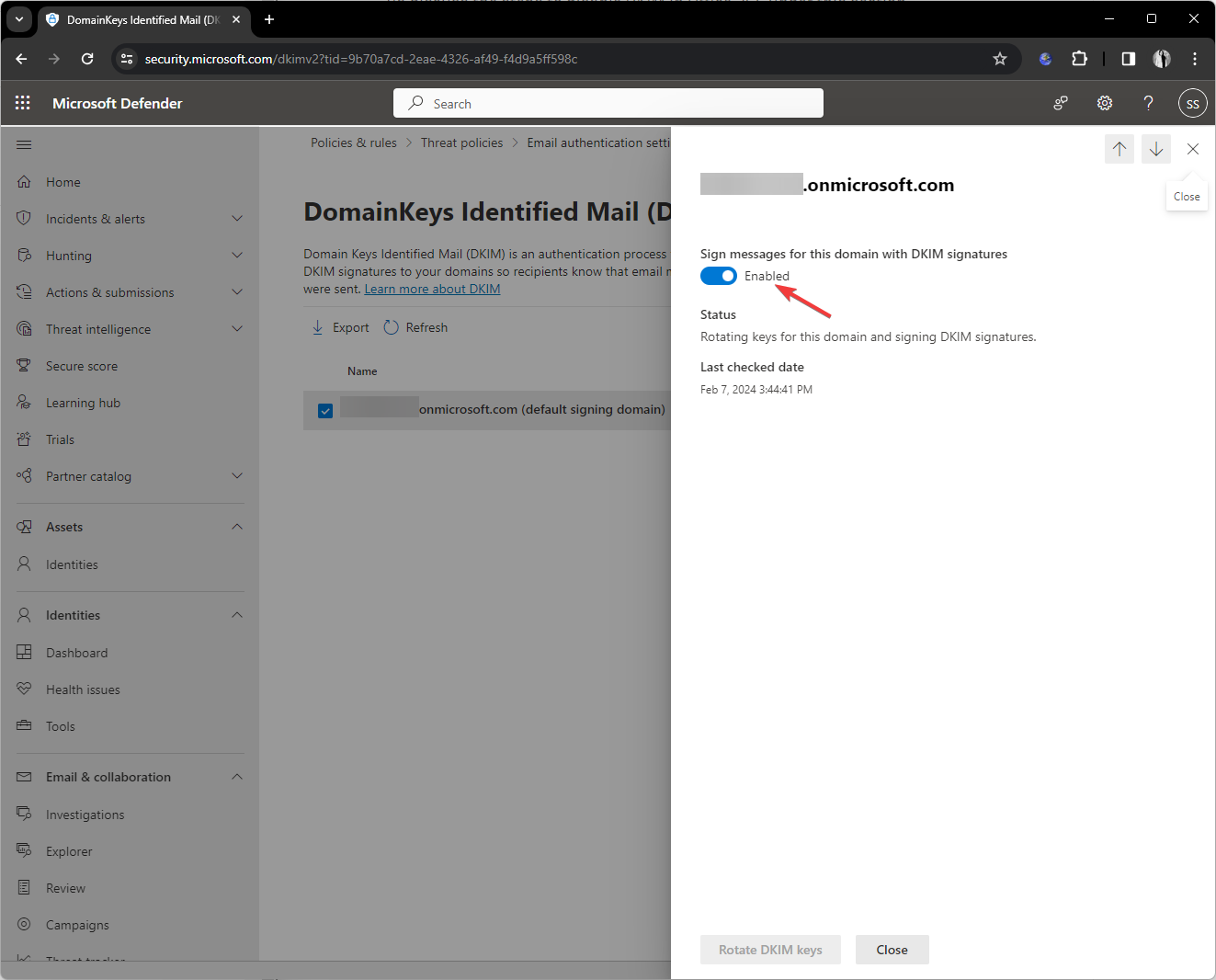Click the Trials gift icon
The image size is (1216, 980).
25,439
